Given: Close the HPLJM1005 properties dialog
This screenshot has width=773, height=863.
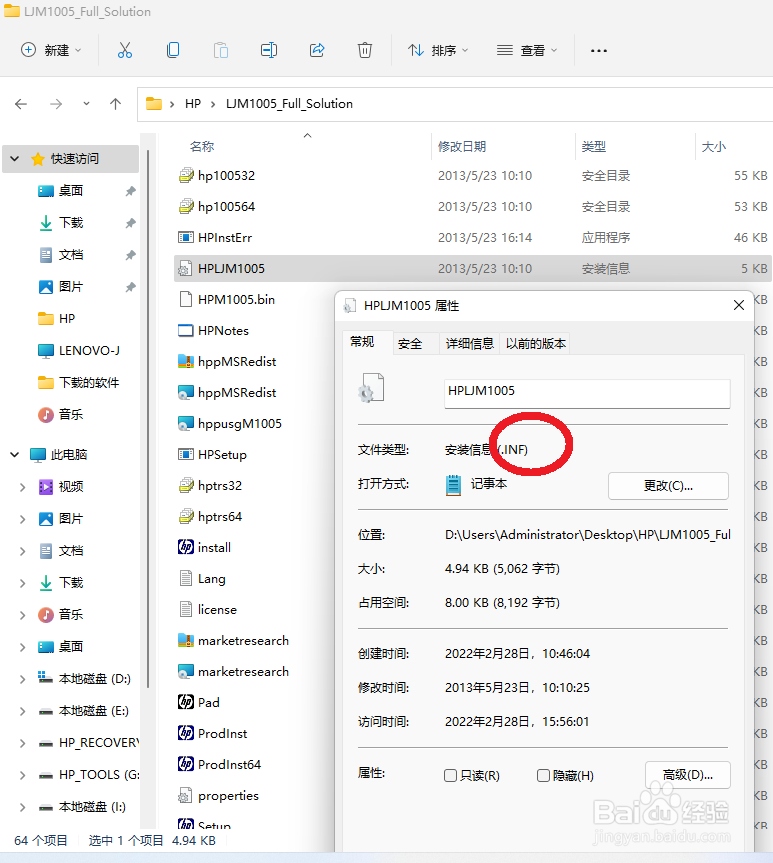Looking at the screenshot, I should point(739,305).
